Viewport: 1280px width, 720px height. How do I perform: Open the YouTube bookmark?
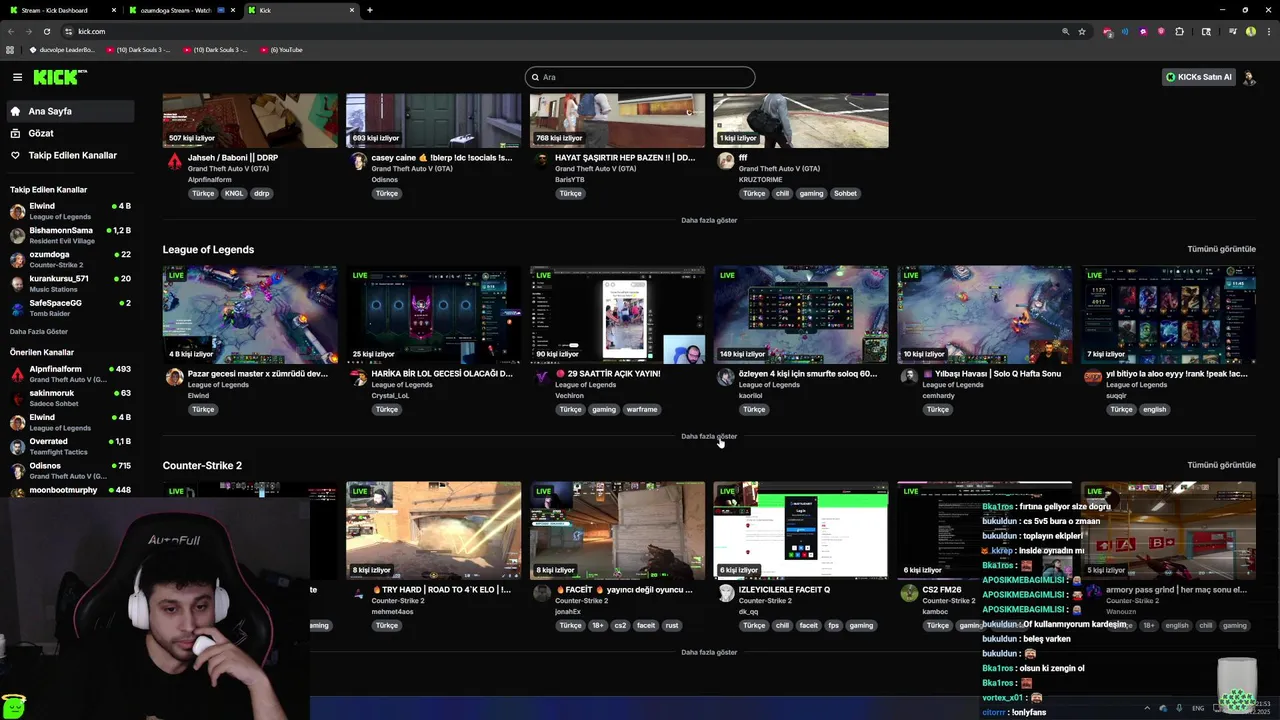[x=282, y=49]
